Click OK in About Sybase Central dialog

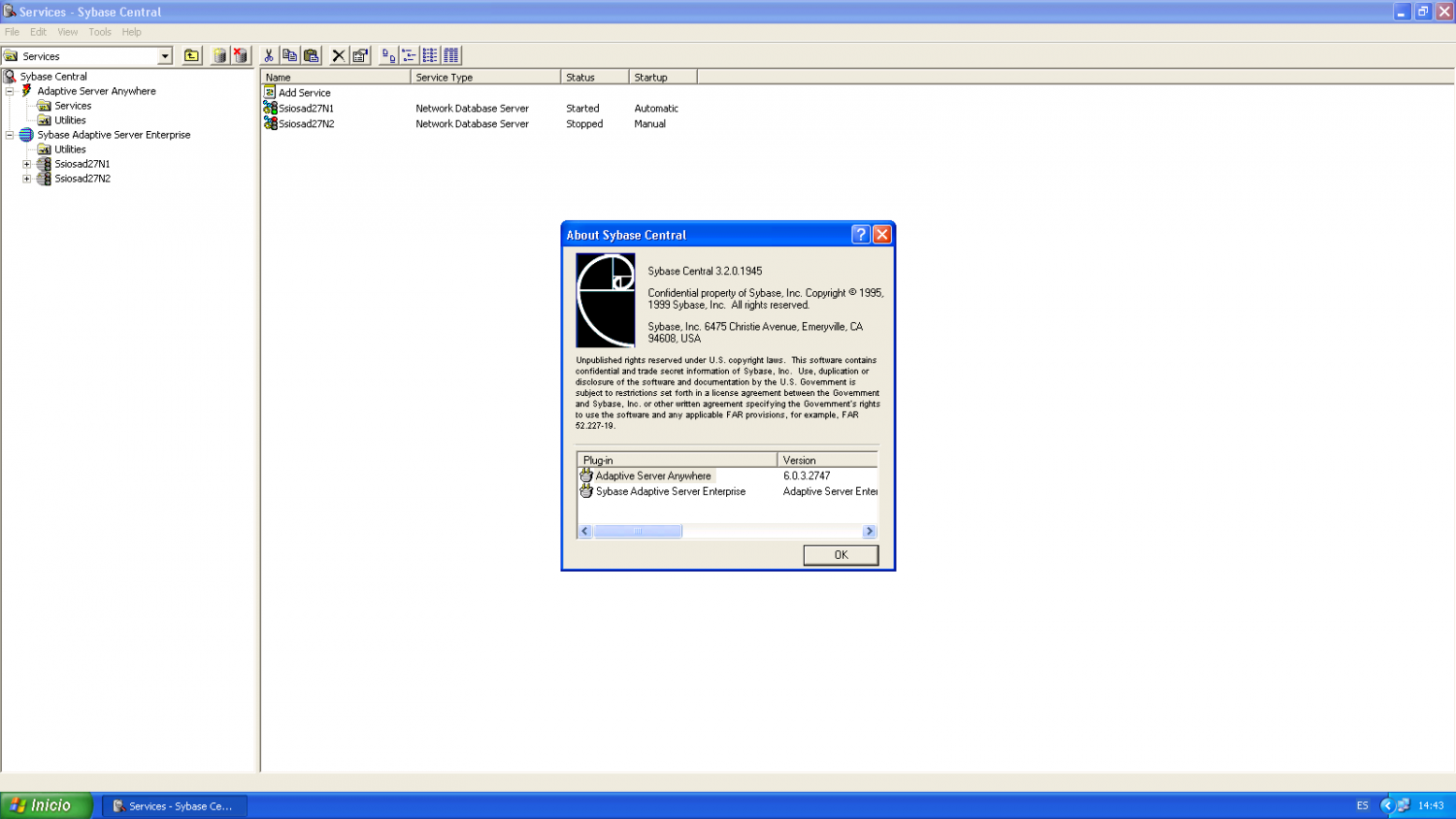coord(841,555)
